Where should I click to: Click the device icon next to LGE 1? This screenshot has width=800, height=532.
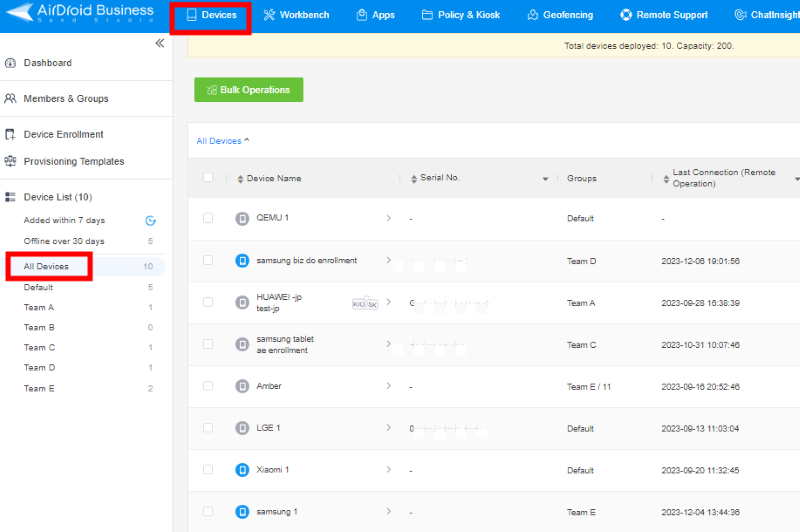(x=242, y=428)
